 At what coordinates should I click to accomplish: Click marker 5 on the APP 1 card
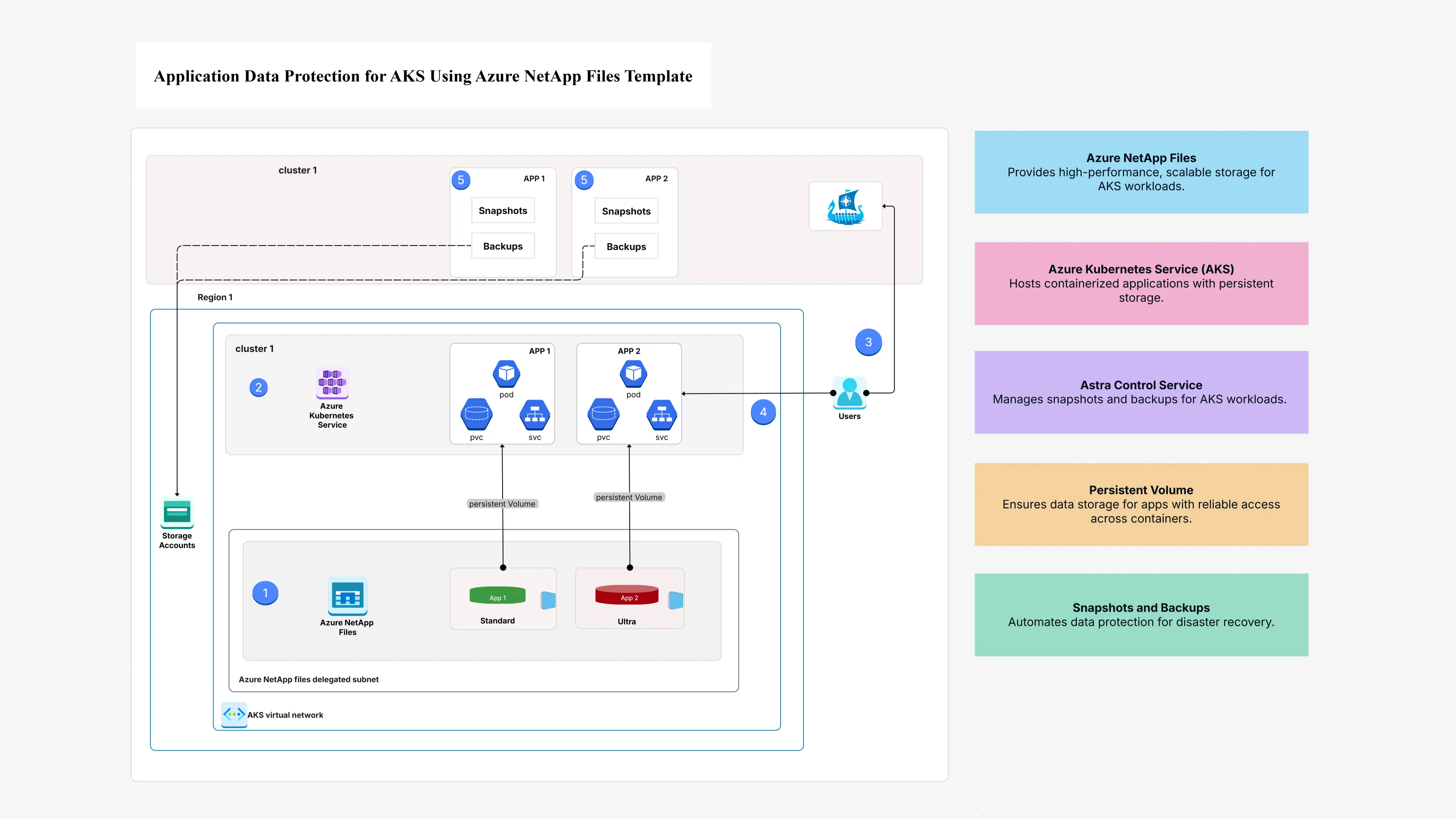click(x=461, y=179)
